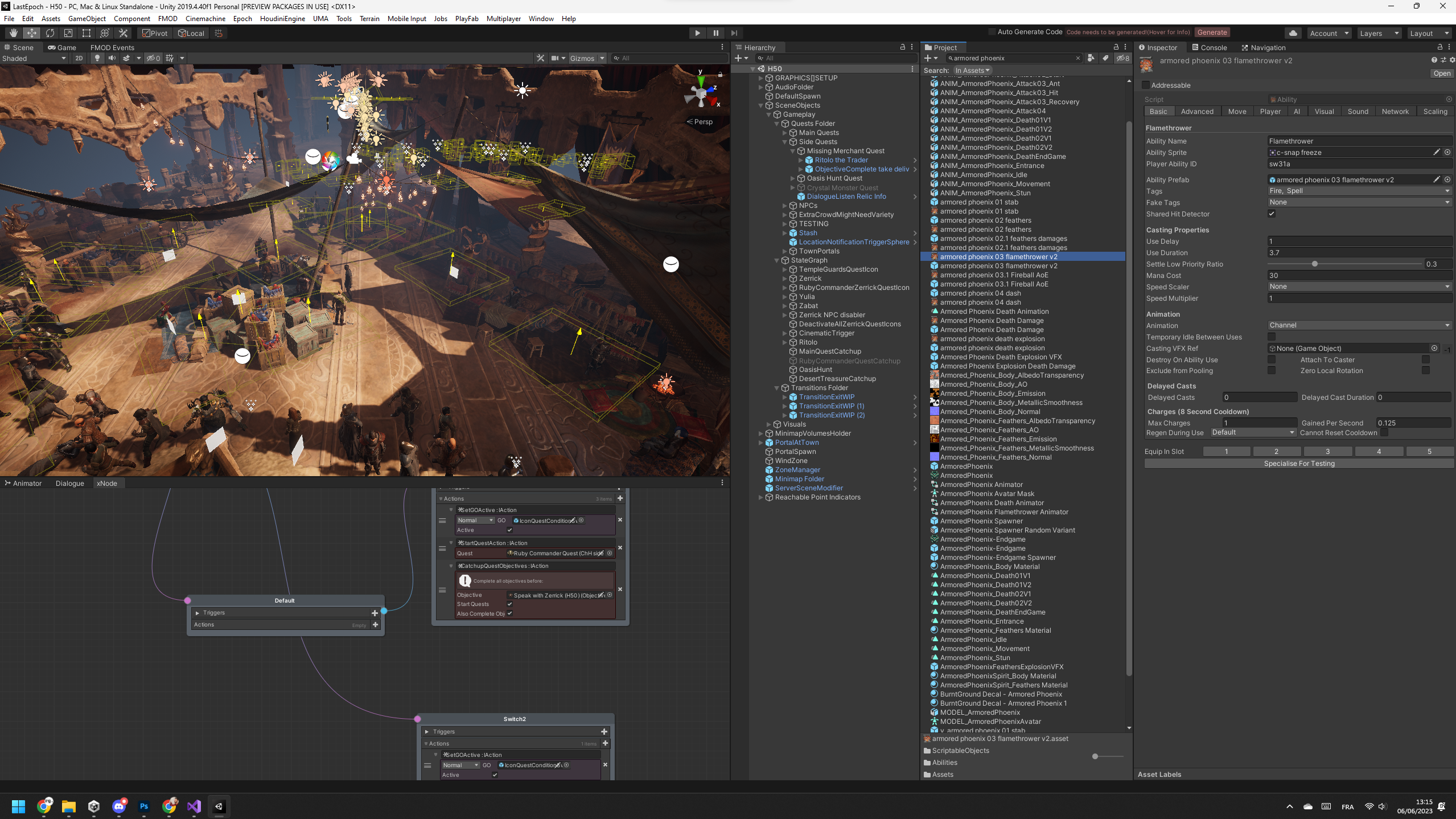Click Equip In Slot 3 button
Viewport: 1456px width, 819px height.
(1327, 451)
